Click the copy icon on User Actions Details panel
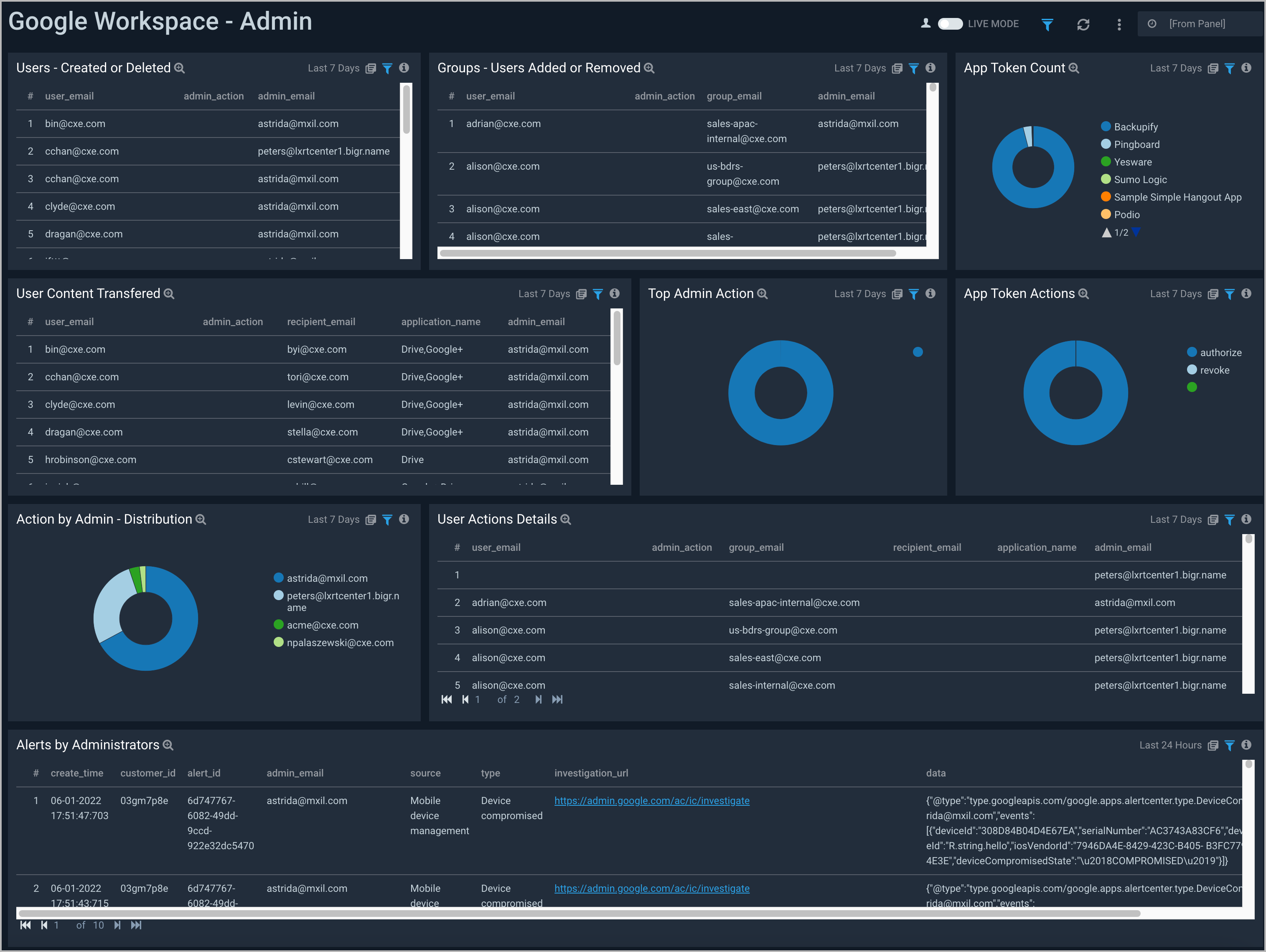 tap(1213, 519)
